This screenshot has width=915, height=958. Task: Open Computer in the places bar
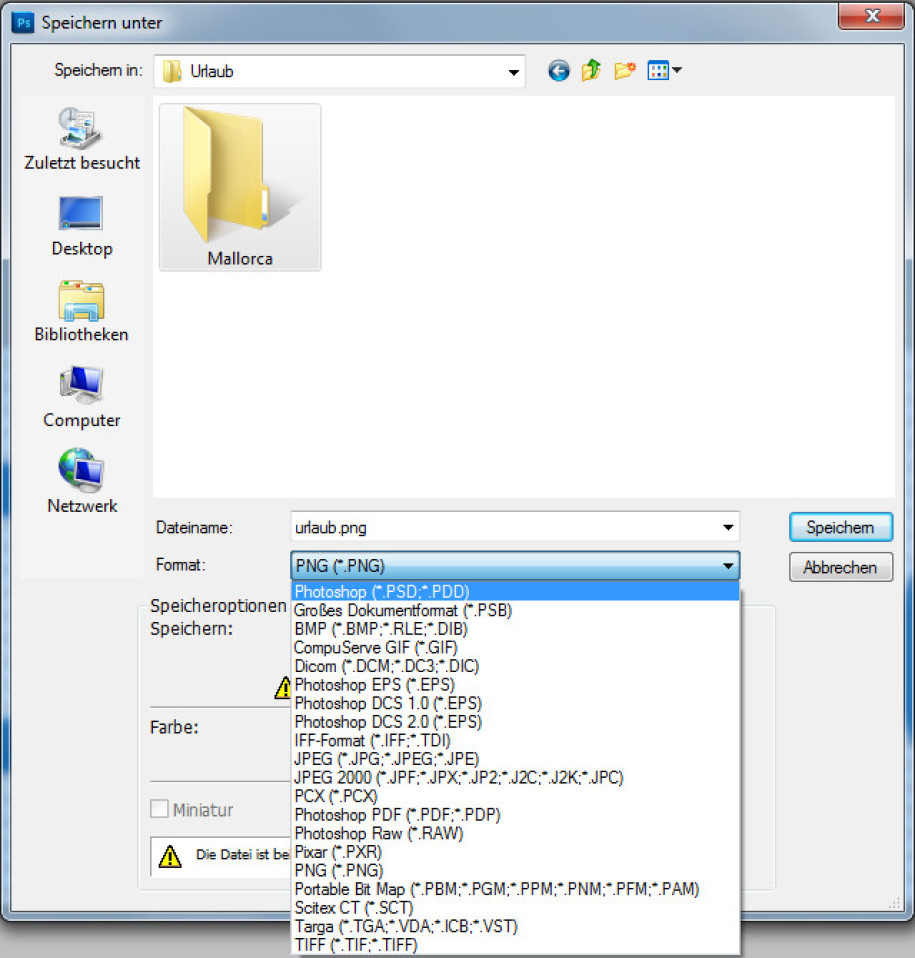[x=82, y=398]
